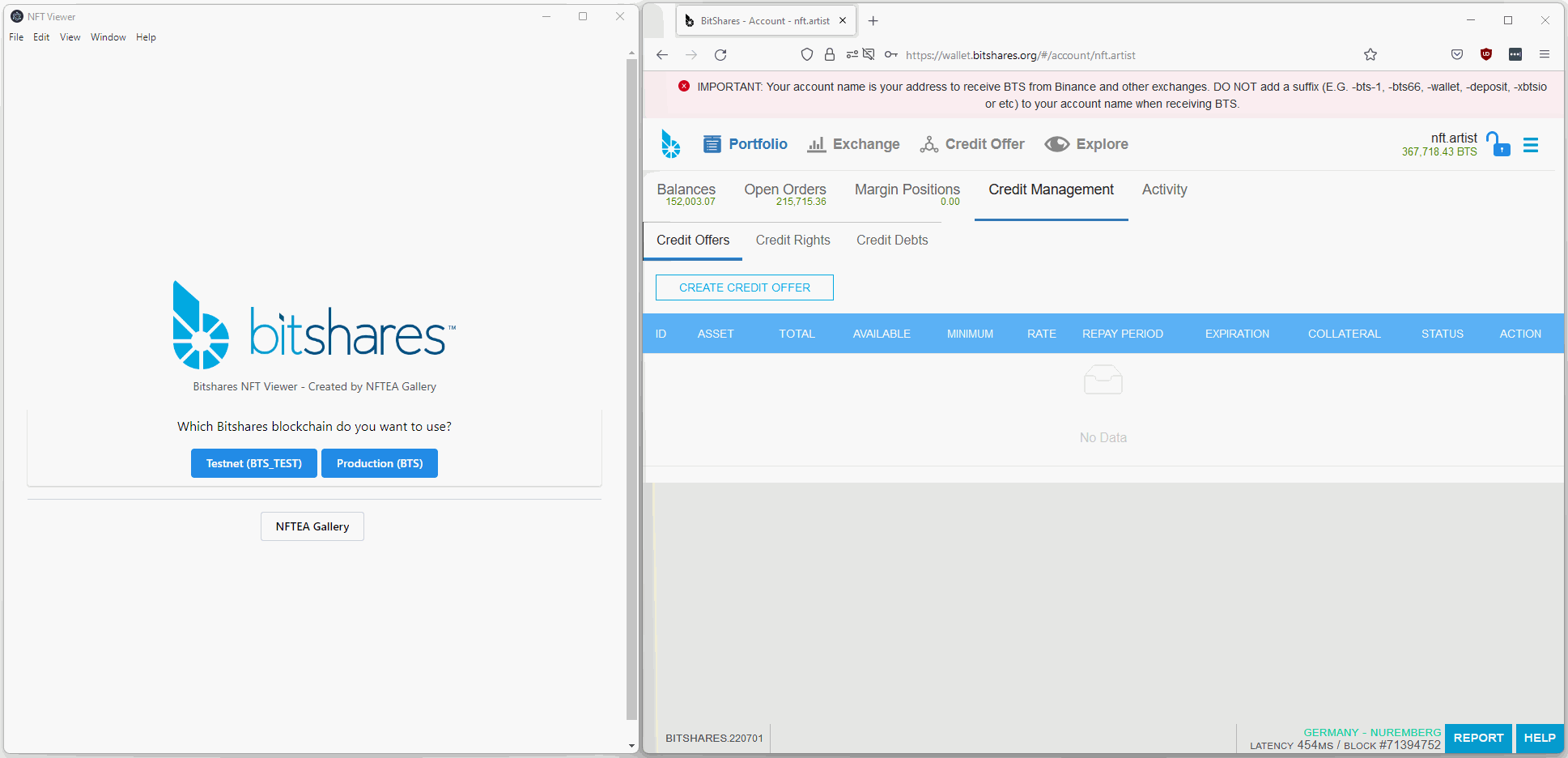The width and height of the screenshot is (1568, 758).
Task: Open File menu in NFT Viewer
Action: [x=16, y=37]
